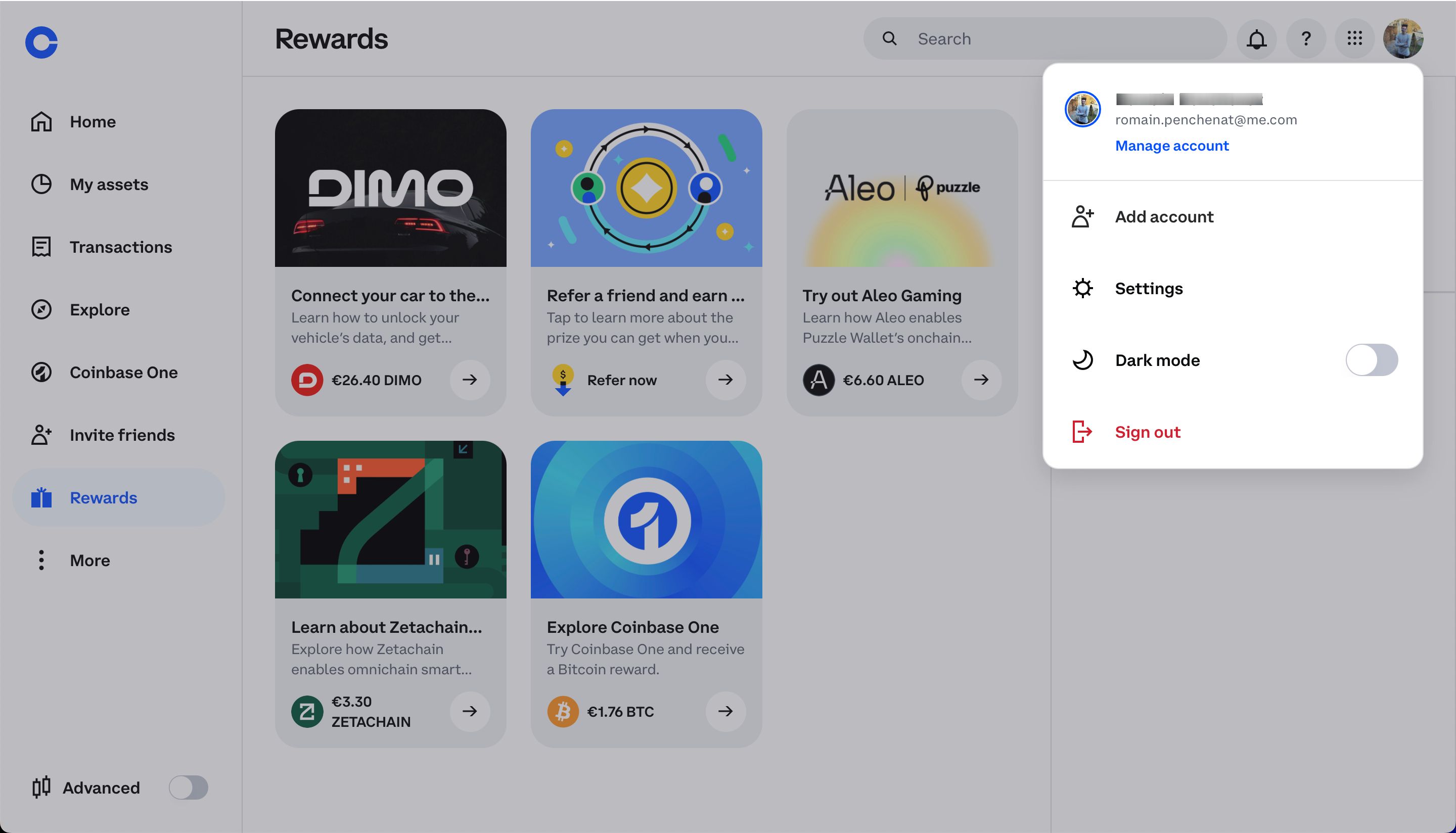Click the Advanced candlestick icon
The width and height of the screenshot is (1456, 833).
point(41,787)
